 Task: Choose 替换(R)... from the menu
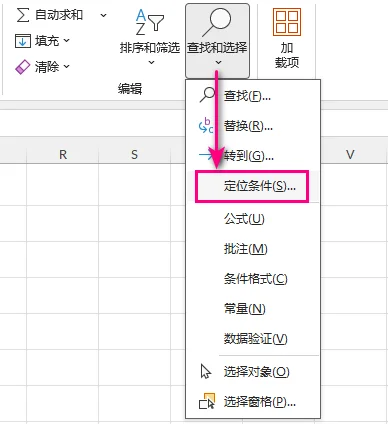click(253, 126)
